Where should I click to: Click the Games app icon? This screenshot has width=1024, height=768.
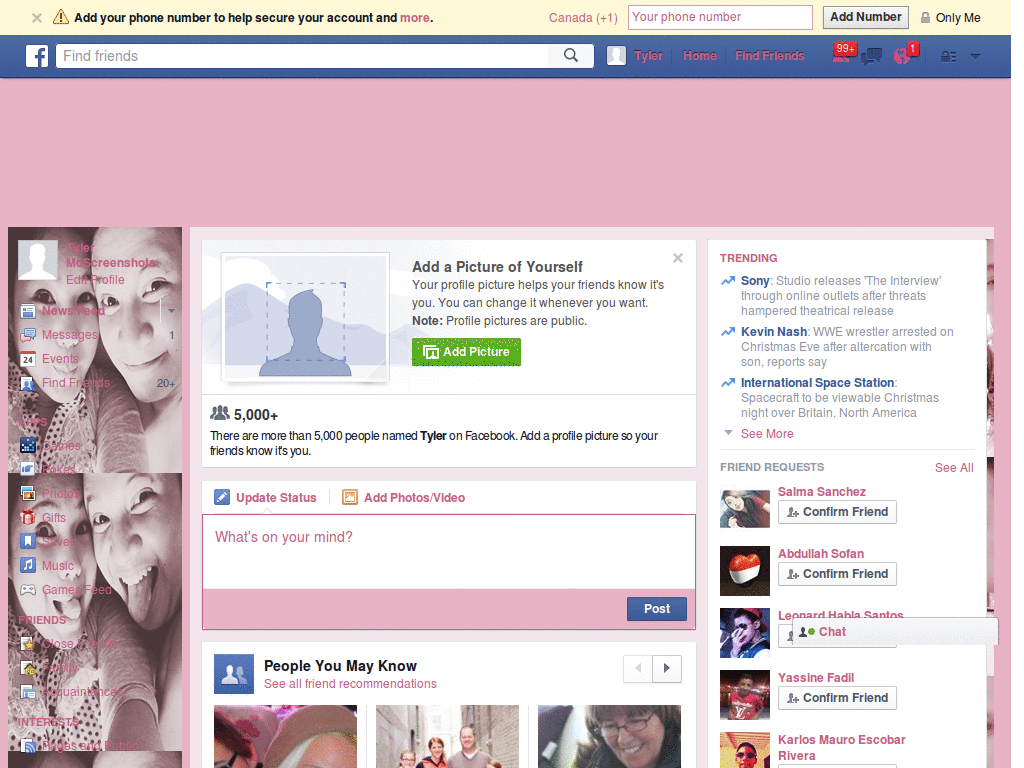click(28, 445)
